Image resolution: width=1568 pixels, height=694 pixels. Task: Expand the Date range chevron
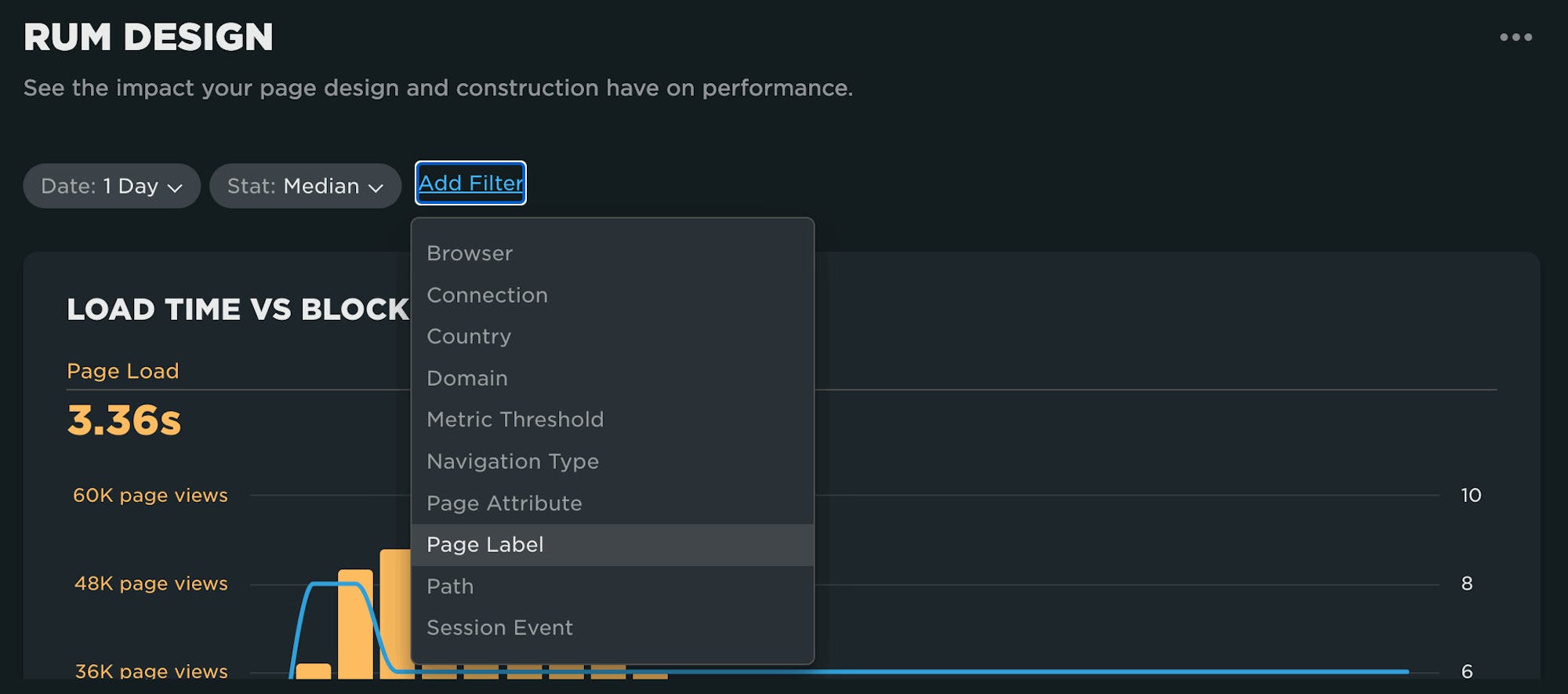(176, 187)
